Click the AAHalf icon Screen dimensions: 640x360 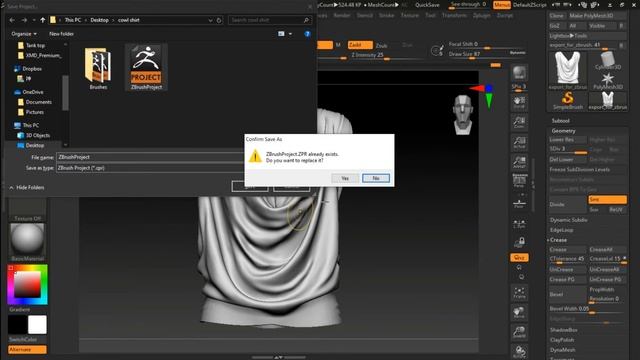pyautogui.click(x=519, y=162)
